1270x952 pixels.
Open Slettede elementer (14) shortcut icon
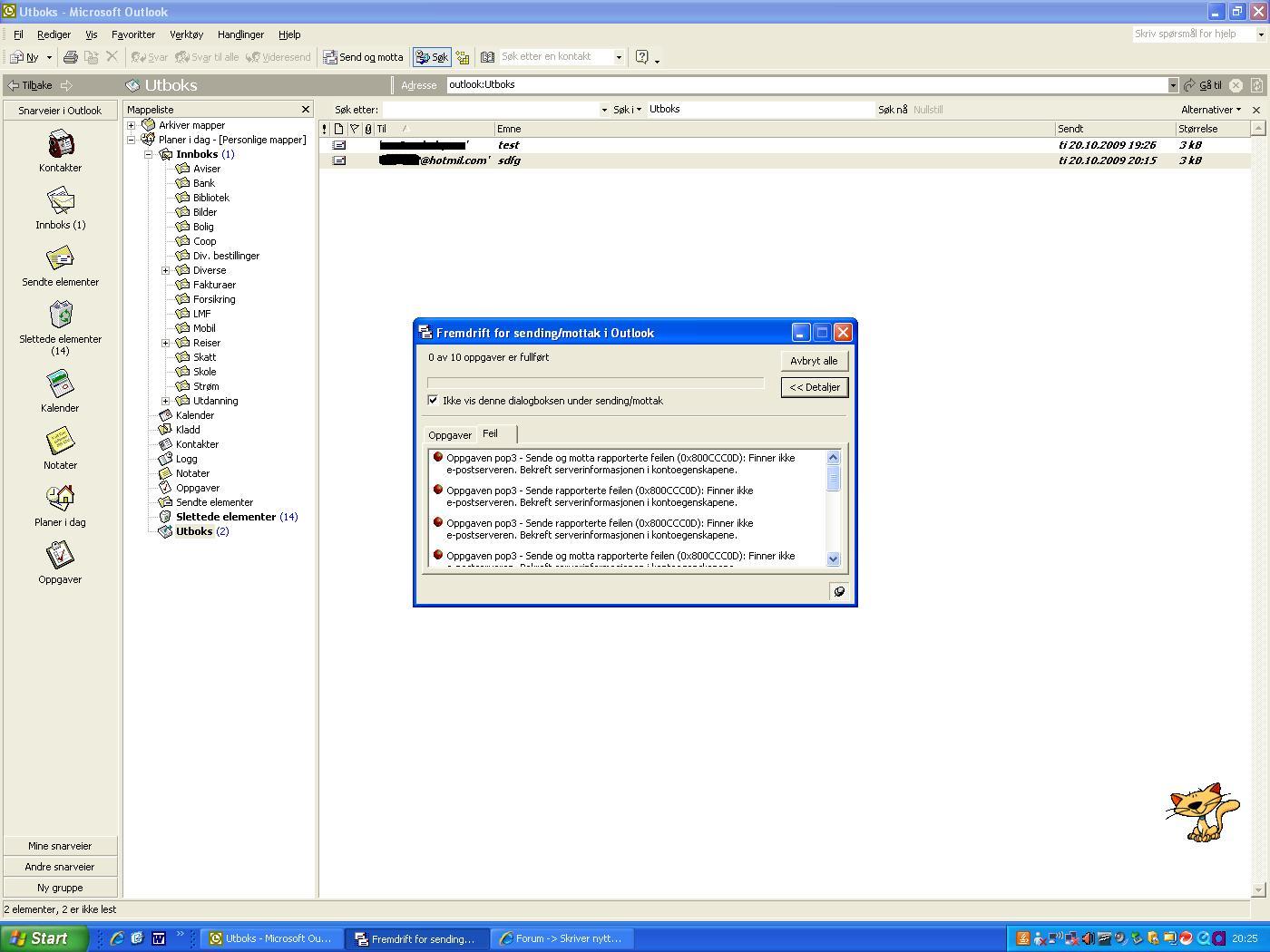[x=61, y=316]
